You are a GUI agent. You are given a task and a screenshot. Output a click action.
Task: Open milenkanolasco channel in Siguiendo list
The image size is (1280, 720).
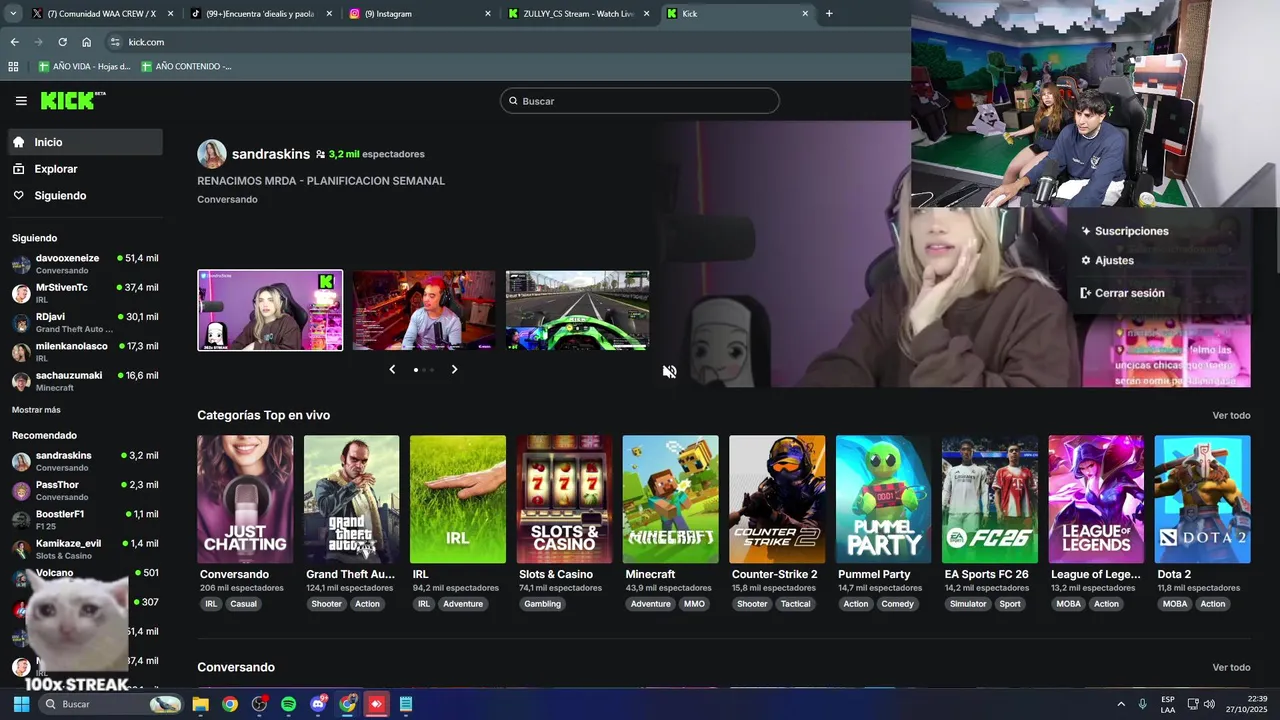[85, 352]
